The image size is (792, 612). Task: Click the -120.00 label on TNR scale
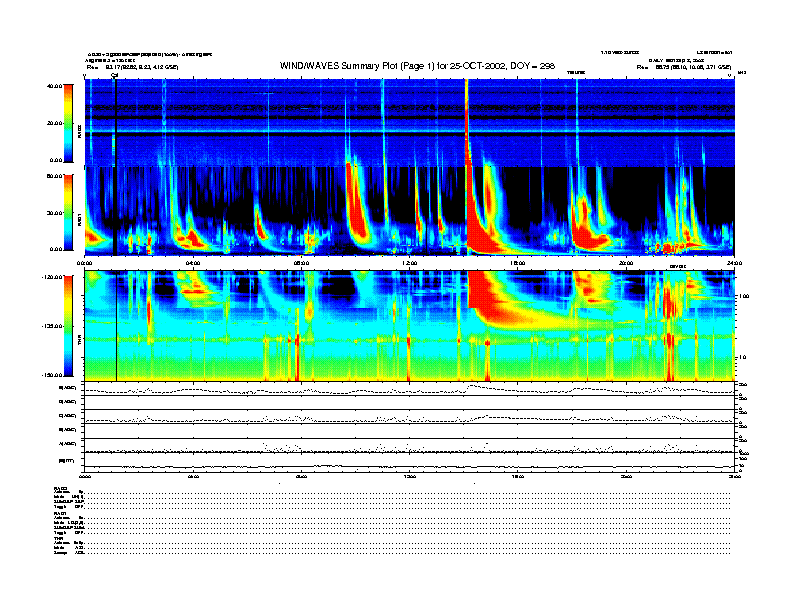point(52,277)
